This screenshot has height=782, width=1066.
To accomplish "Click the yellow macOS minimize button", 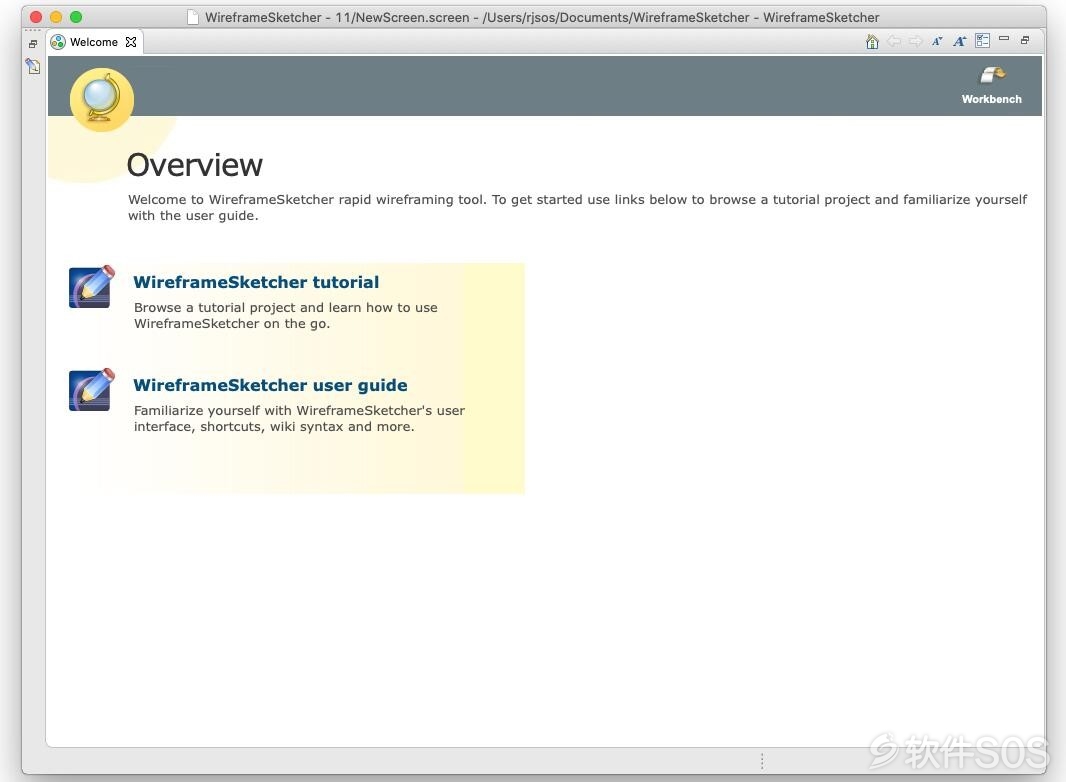I will 56,17.
